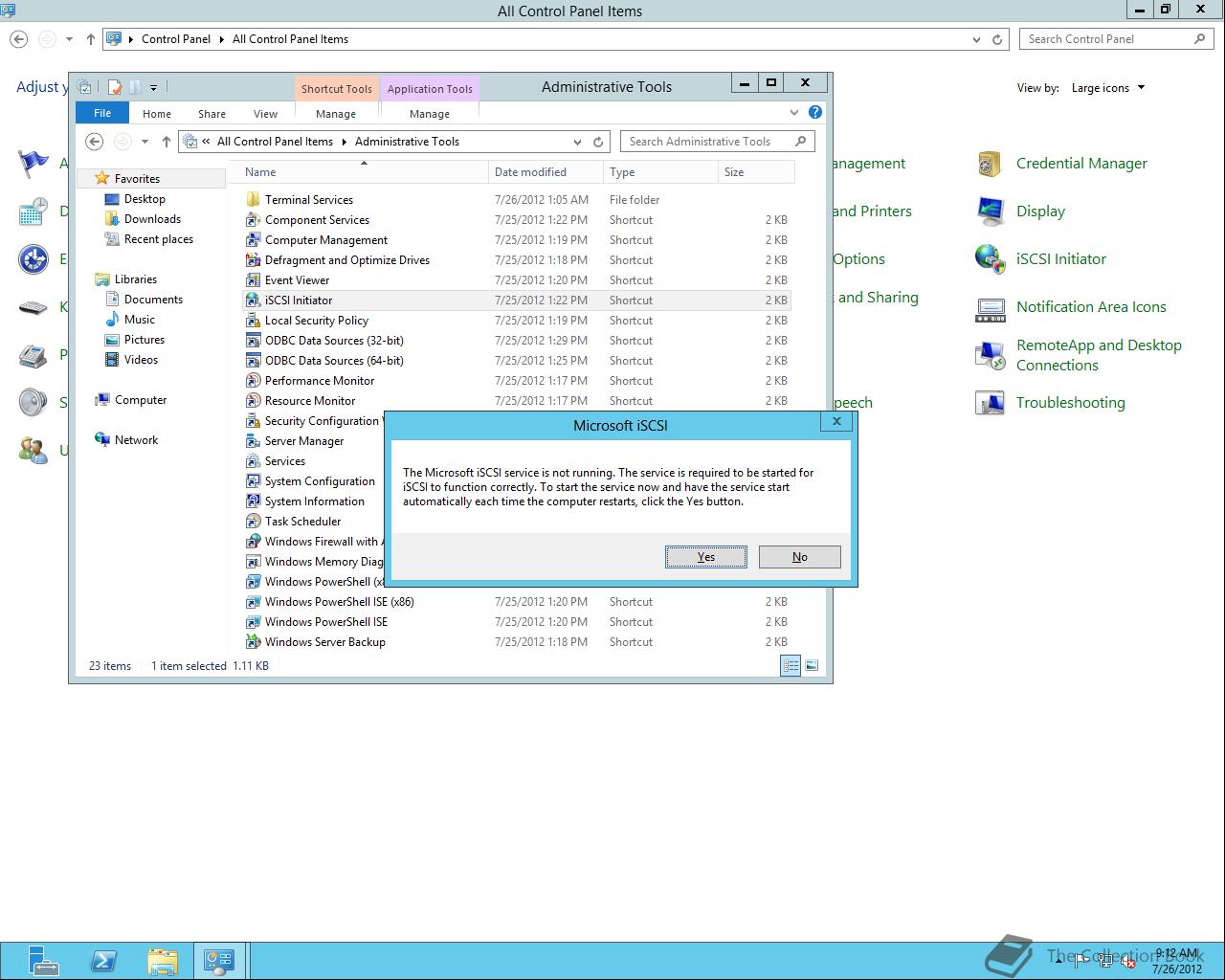Sort by Date modified column header
Image resolution: width=1225 pixels, height=980 pixels.
coord(546,172)
